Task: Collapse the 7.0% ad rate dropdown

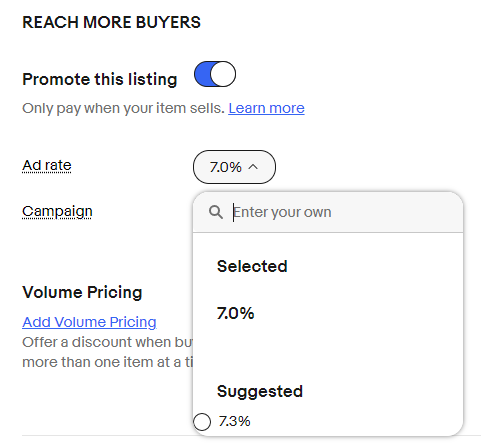Action: 234,167
